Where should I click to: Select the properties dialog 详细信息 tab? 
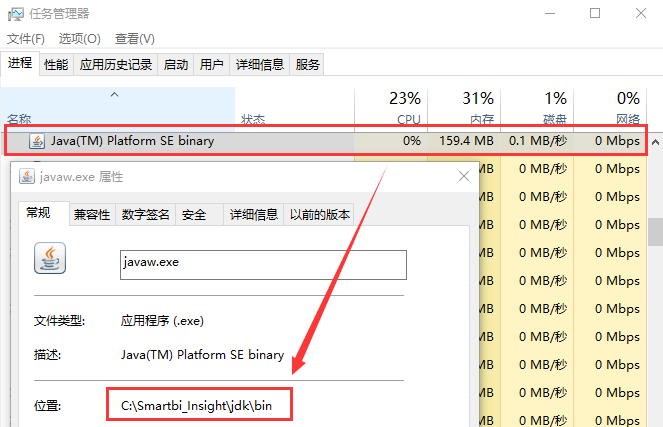(x=254, y=215)
